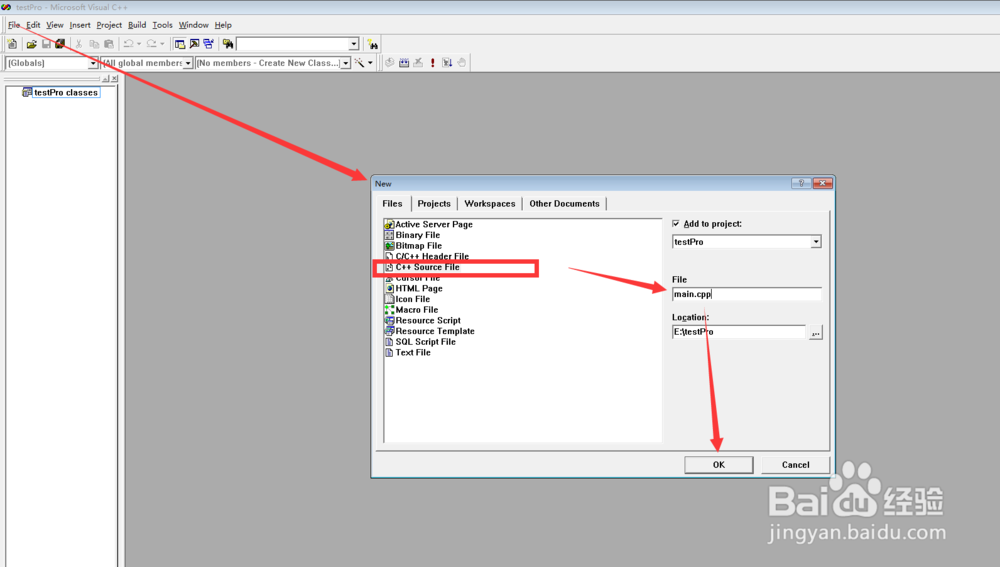Click the red Execute Program icon
The height and width of the screenshot is (567, 1000).
pyautogui.click(x=432, y=63)
